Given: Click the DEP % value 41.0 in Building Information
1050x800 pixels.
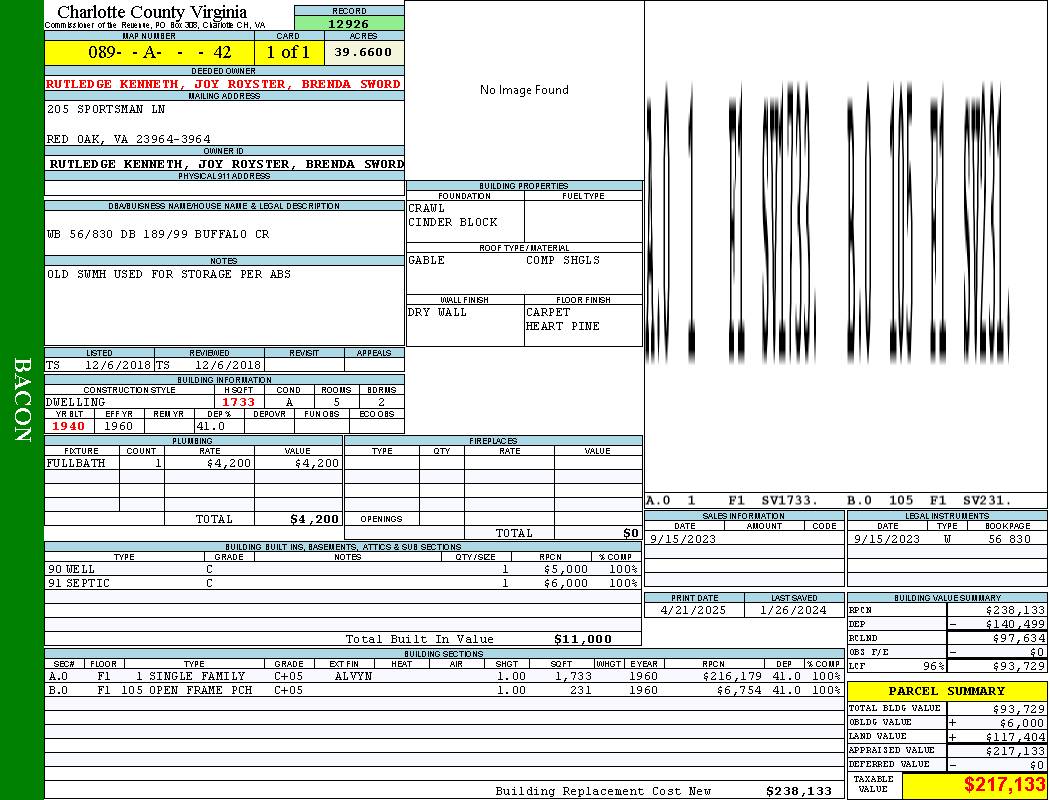Looking at the screenshot, I should pos(210,426).
